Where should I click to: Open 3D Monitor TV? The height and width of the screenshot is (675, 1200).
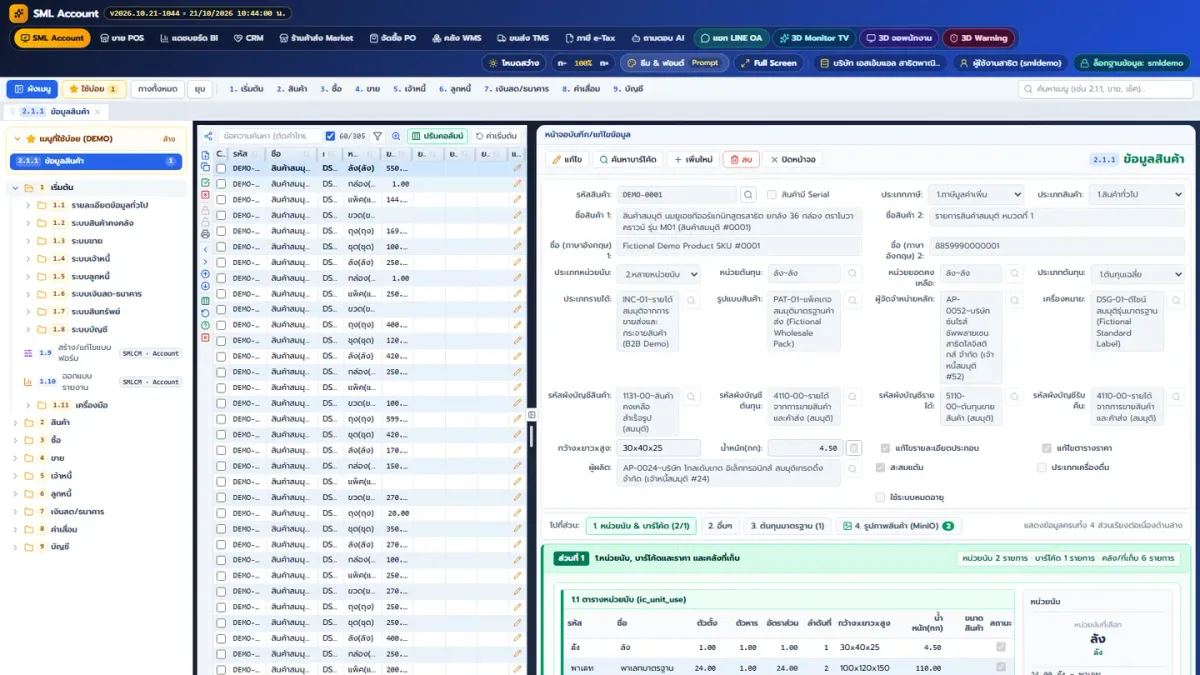(813, 38)
